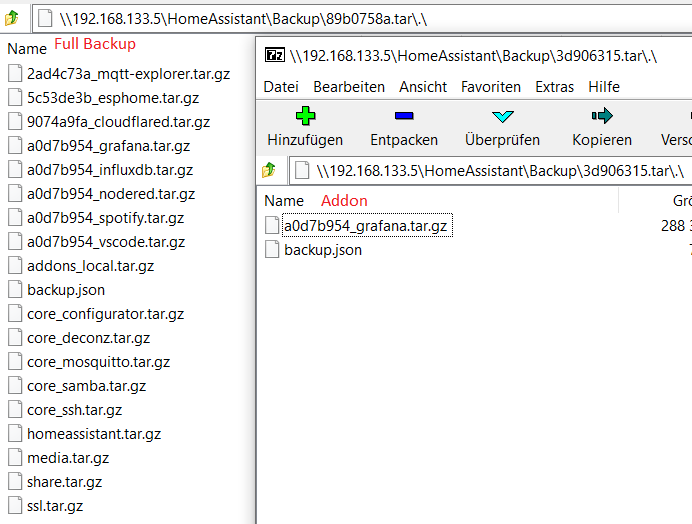
Task: Click the up-folder icon in right window
Action: pyautogui.click(x=269, y=171)
